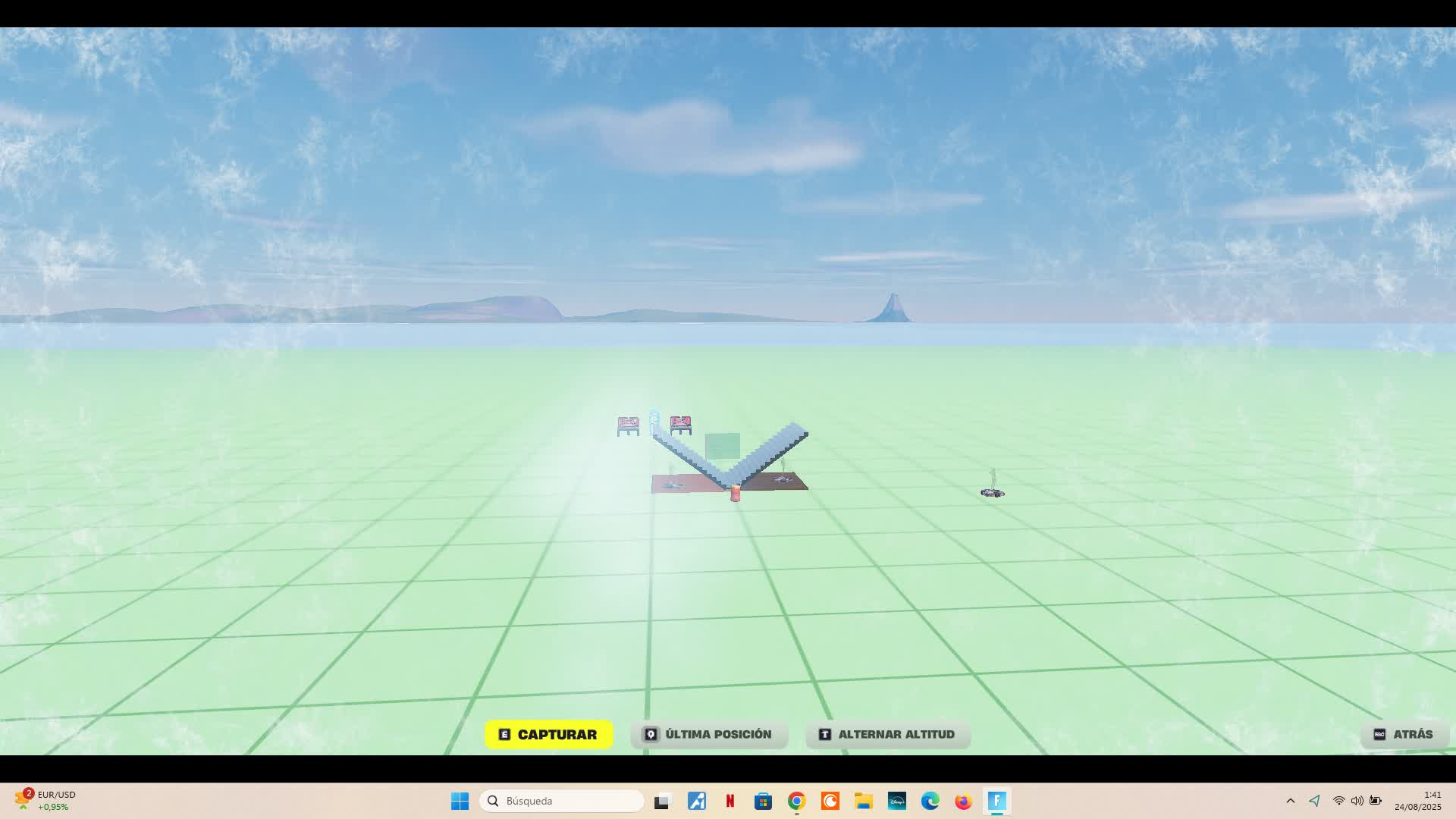Click the active Fortnite taskbar icon
Image resolution: width=1456 pixels, height=819 pixels.
996,801
